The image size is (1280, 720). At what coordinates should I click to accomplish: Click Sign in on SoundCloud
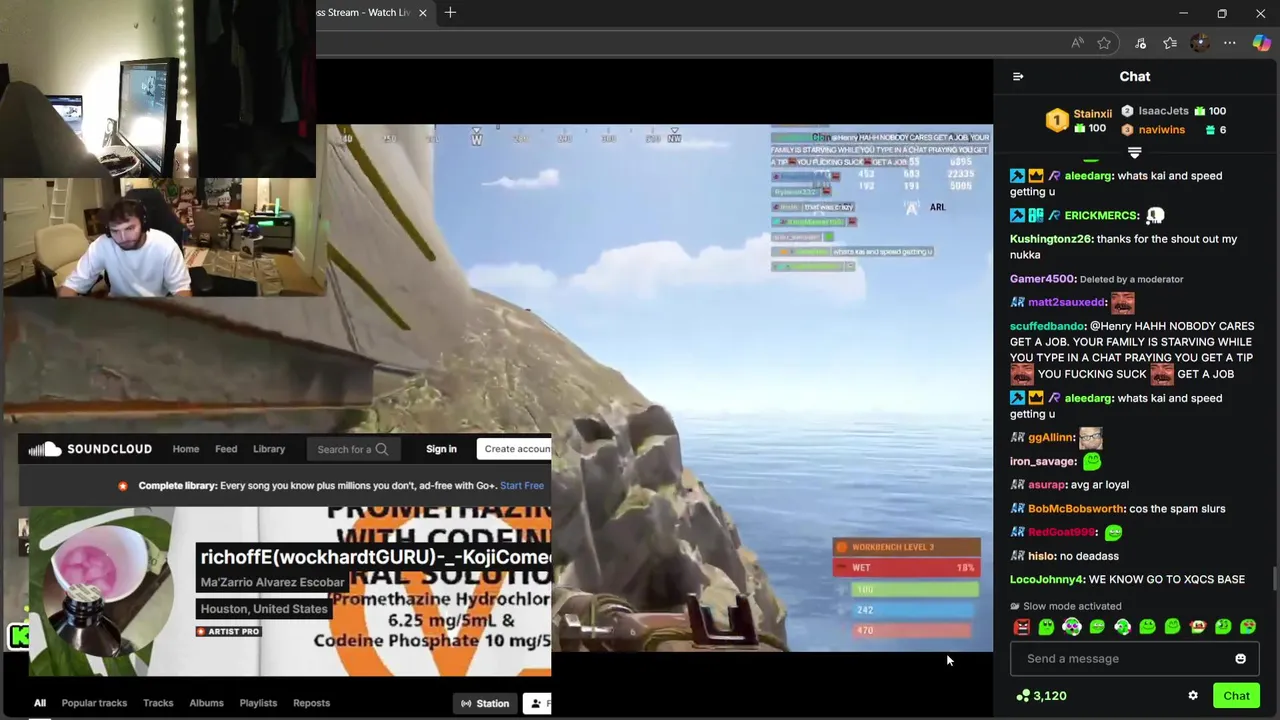point(441,450)
